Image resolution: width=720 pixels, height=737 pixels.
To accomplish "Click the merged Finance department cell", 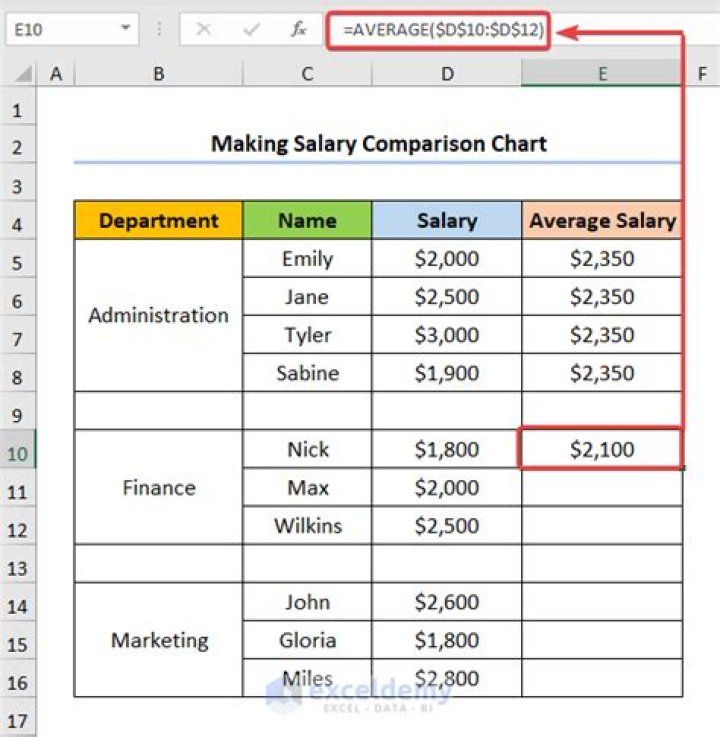I will pyautogui.click(x=158, y=488).
